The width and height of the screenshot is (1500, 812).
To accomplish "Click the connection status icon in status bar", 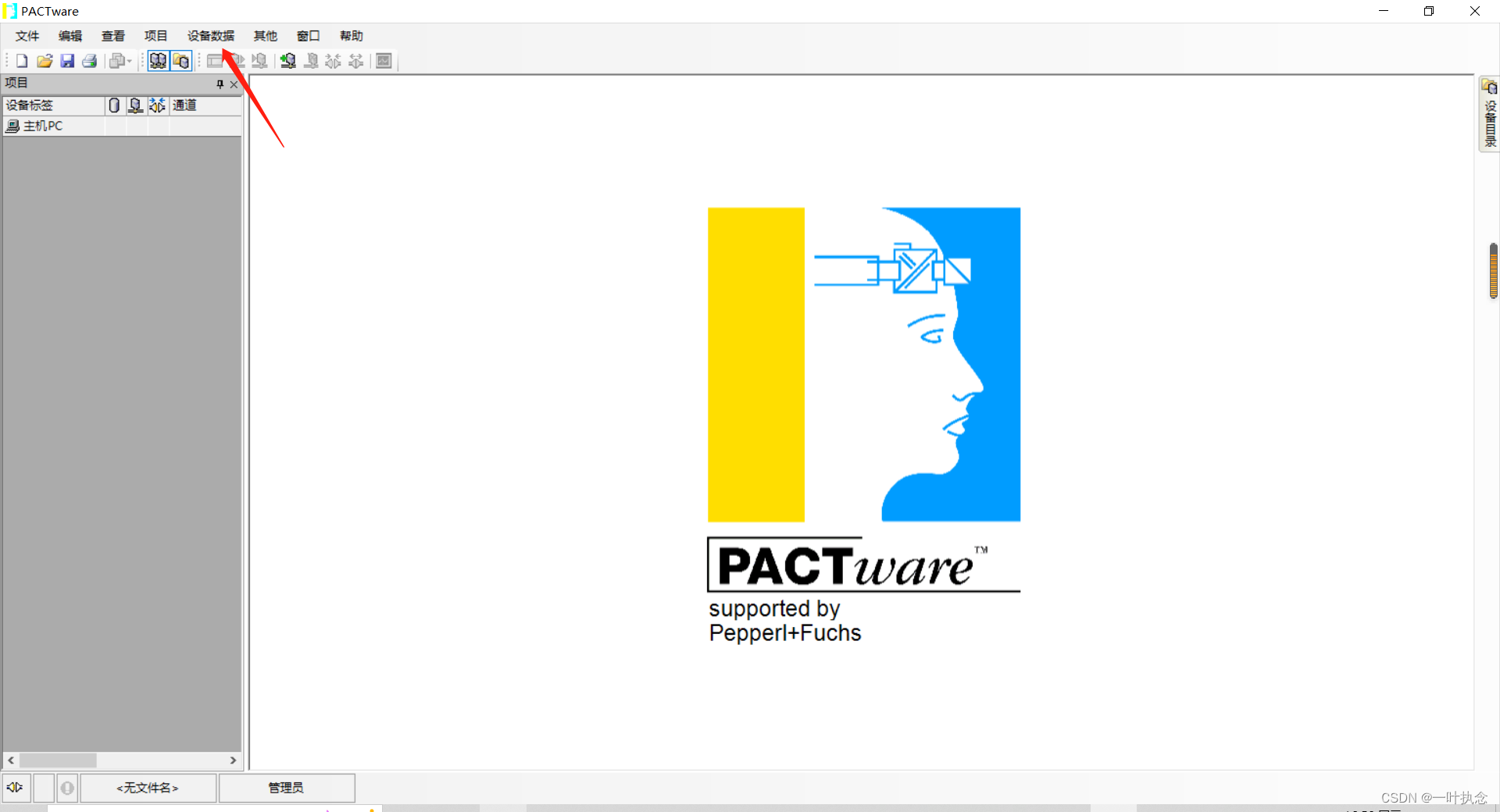I will click(x=16, y=788).
